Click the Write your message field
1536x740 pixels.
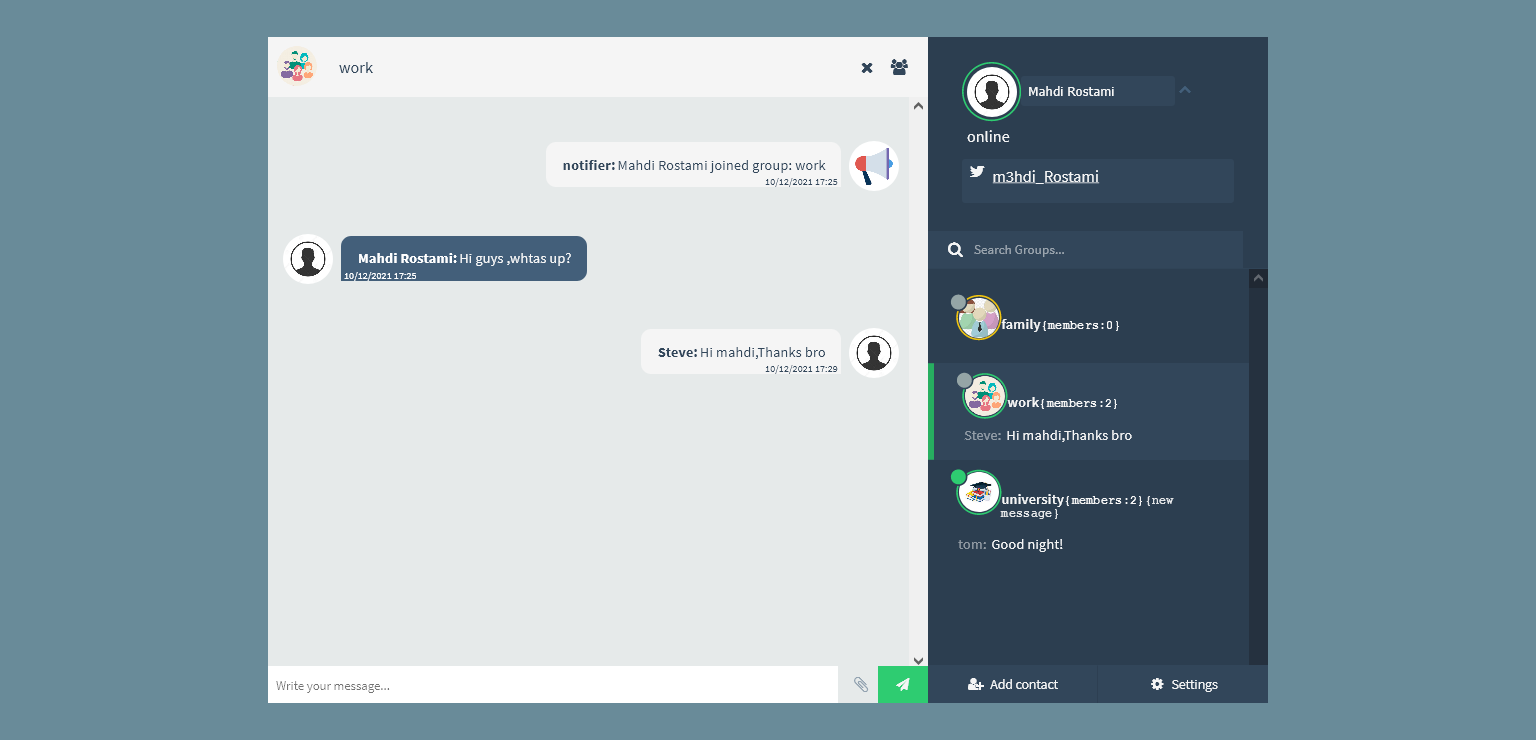553,685
